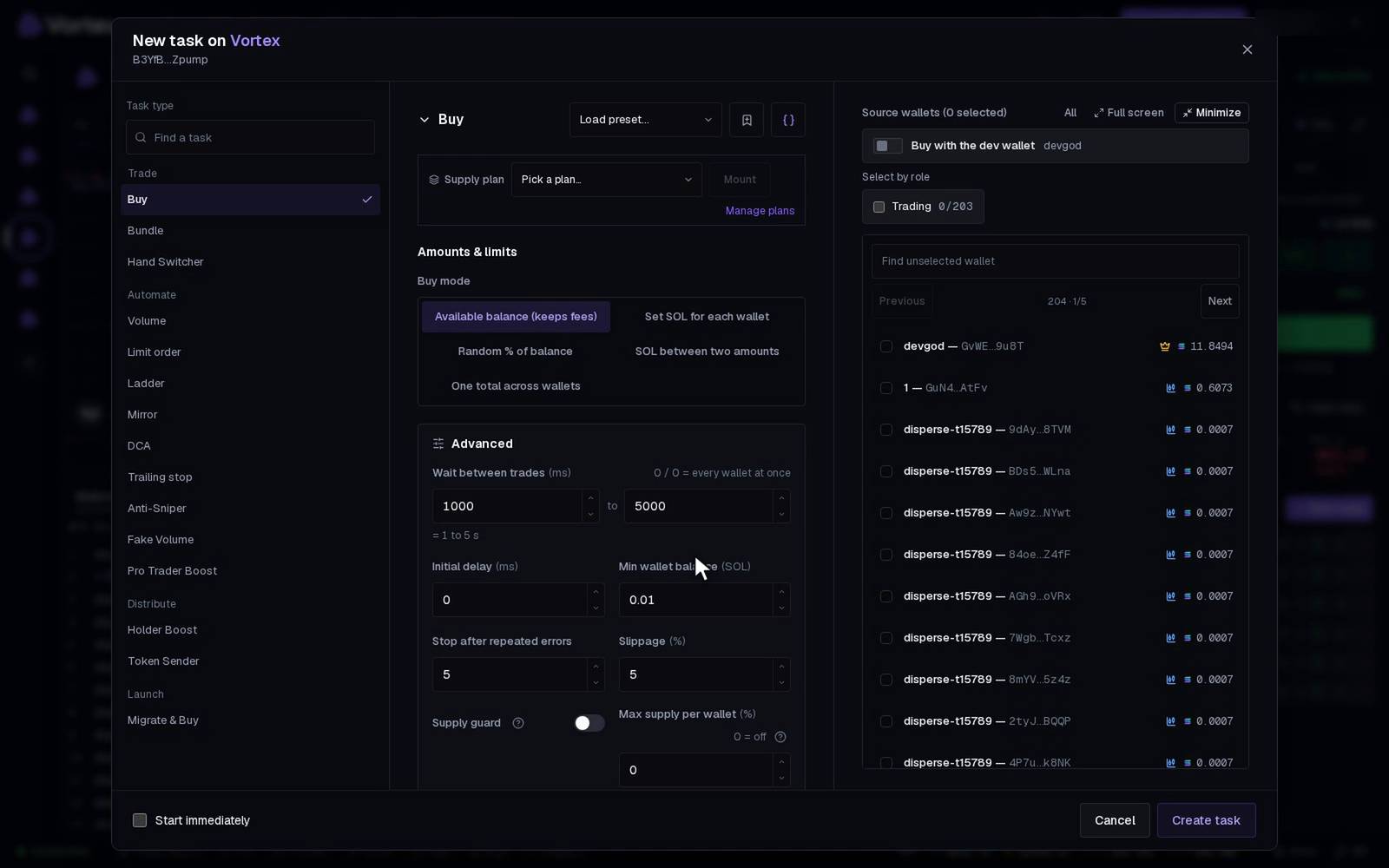Select Set SOL for each wallet mode
The width and height of the screenshot is (1389, 868).
pyautogui.click(x=707, y=317)
